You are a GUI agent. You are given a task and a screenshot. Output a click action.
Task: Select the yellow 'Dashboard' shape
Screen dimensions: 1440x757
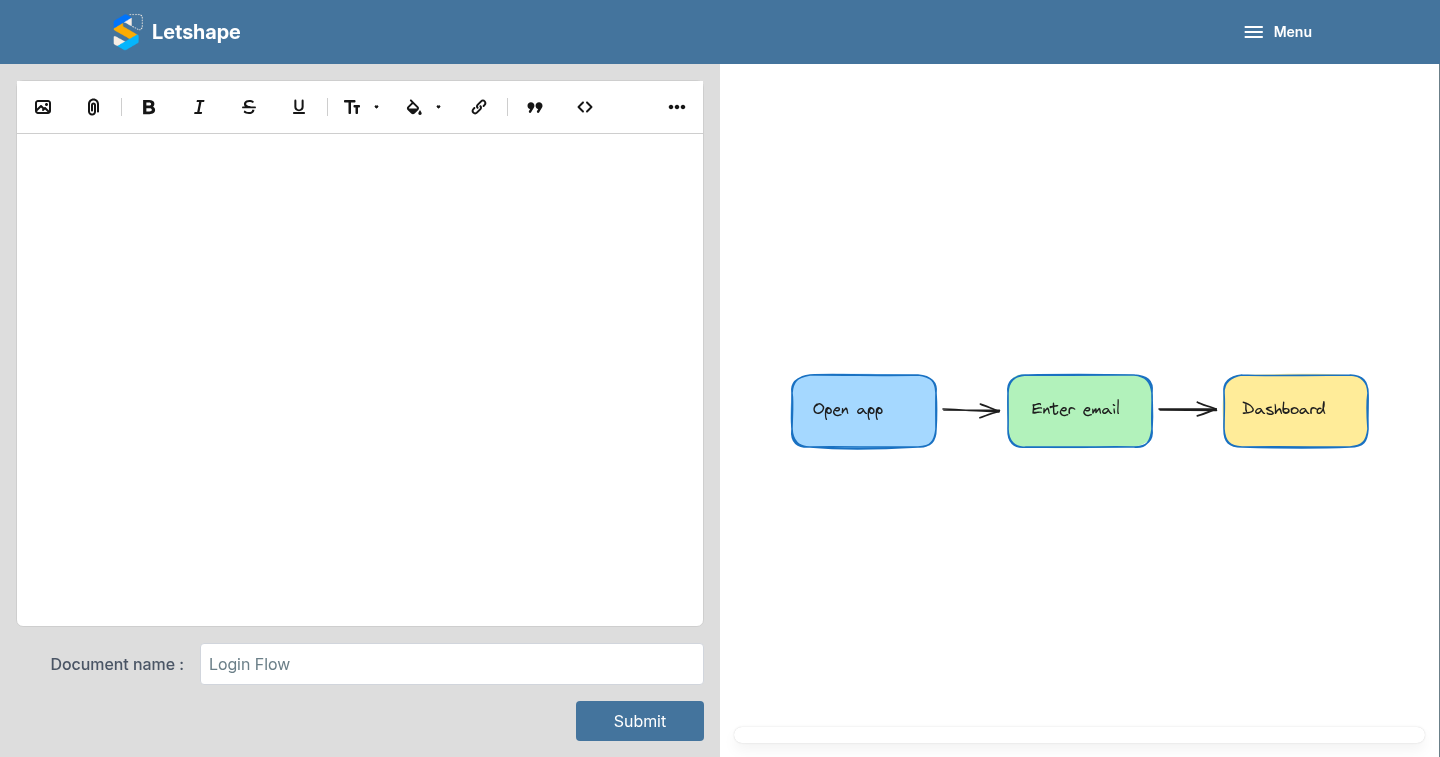(x=1296, y=411)
